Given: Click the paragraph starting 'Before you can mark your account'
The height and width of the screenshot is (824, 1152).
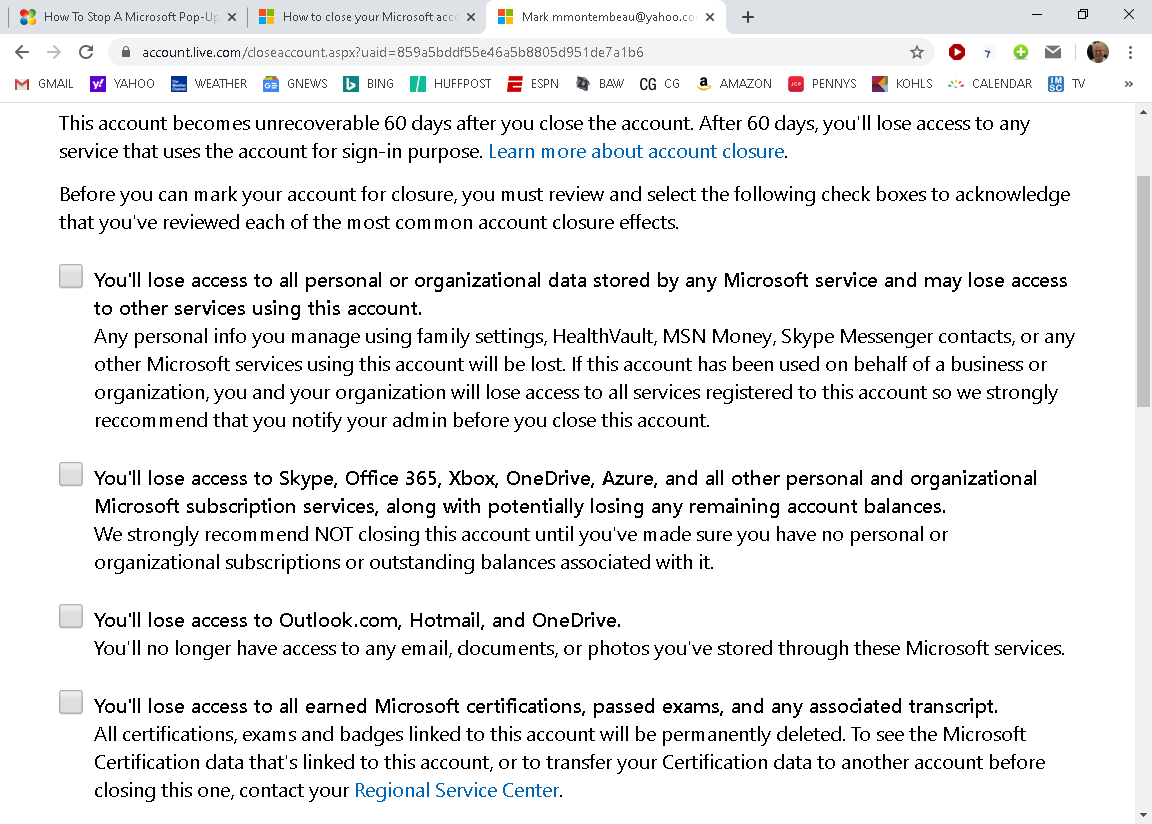Looking at the screenshot, I should (x=564, y=209).
